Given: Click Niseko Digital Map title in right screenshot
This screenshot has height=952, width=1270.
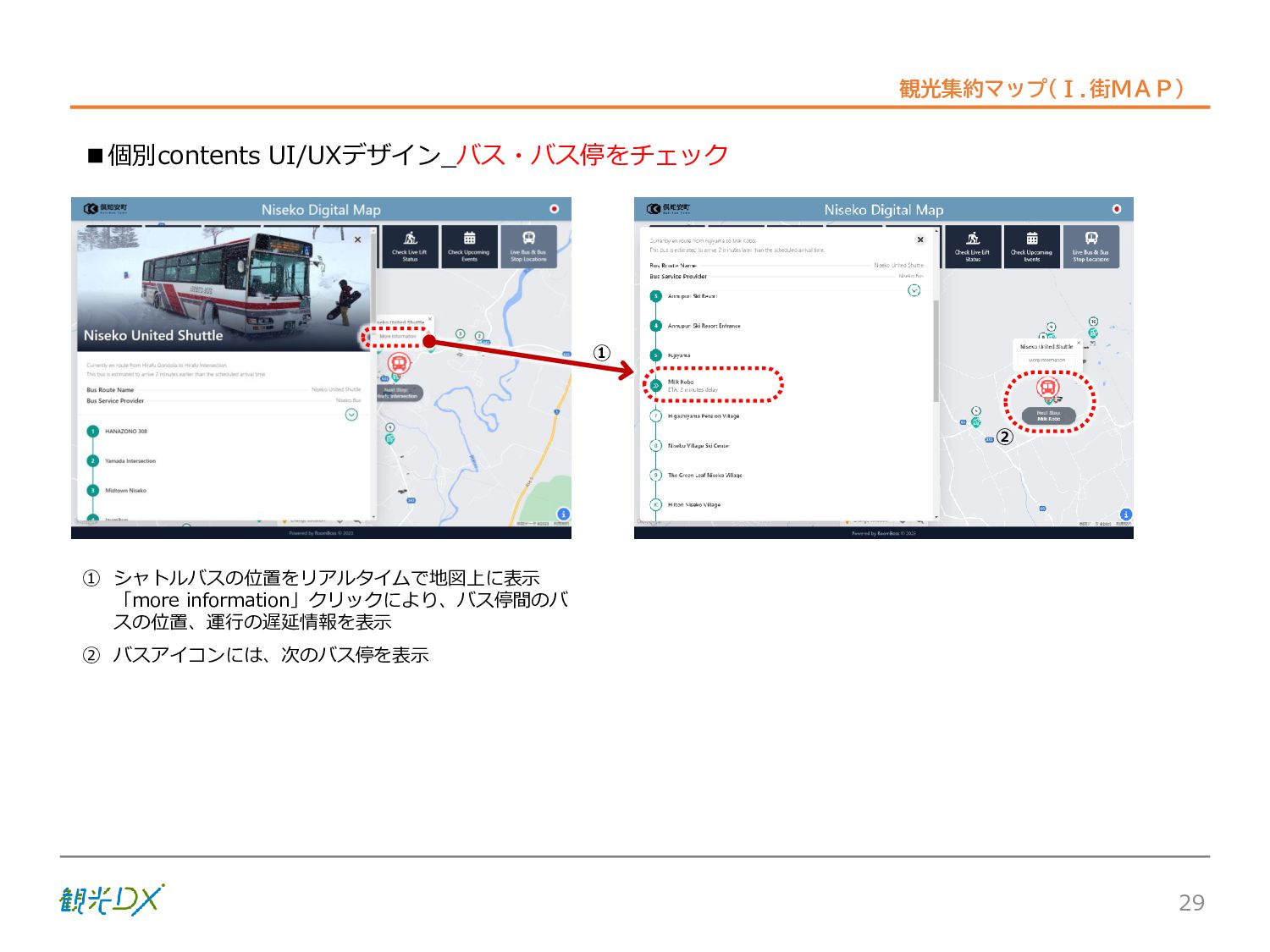Looking at the screenshot, I should (x=884, y=210).
